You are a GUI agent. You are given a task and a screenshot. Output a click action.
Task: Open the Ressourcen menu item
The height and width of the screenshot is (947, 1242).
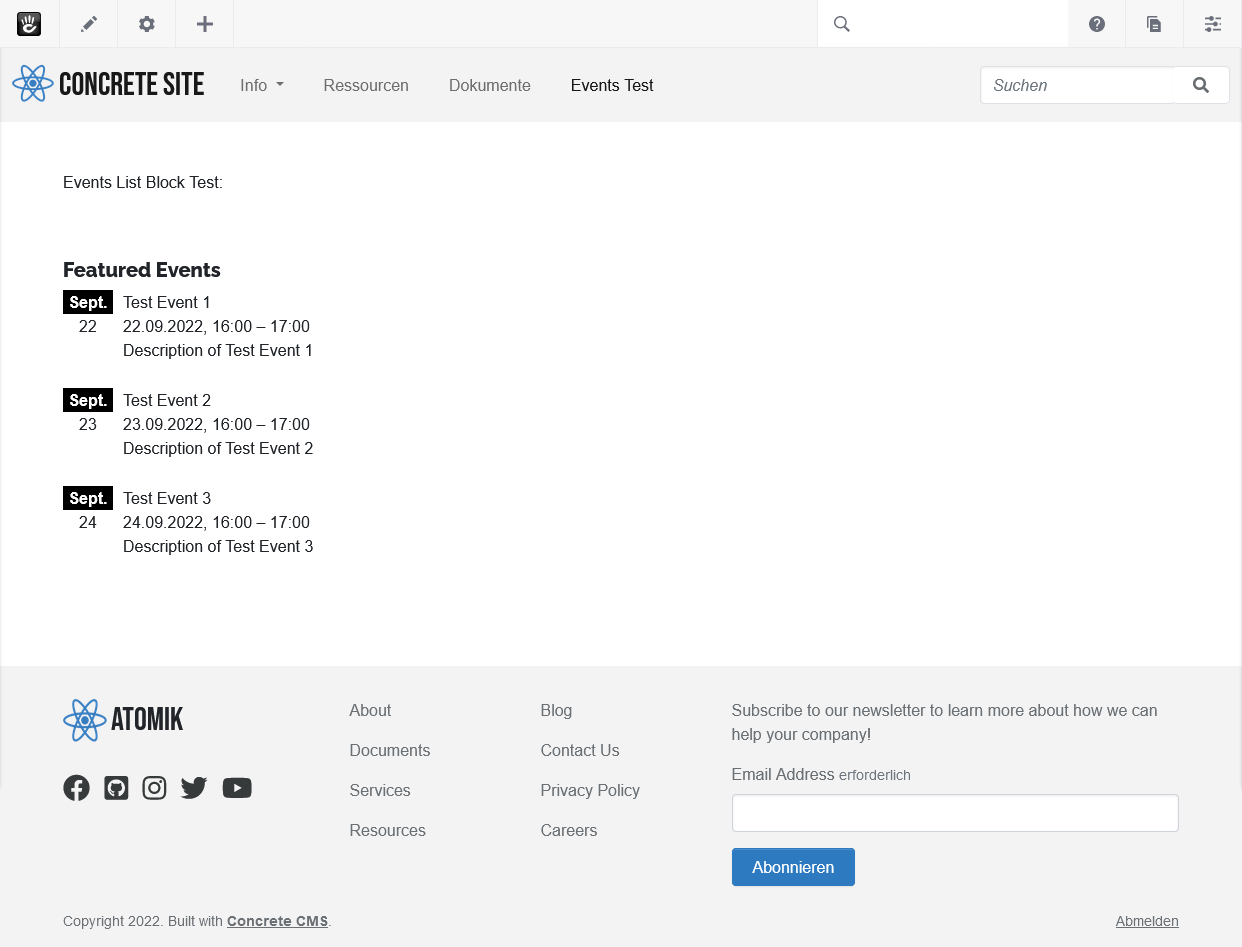365,85
